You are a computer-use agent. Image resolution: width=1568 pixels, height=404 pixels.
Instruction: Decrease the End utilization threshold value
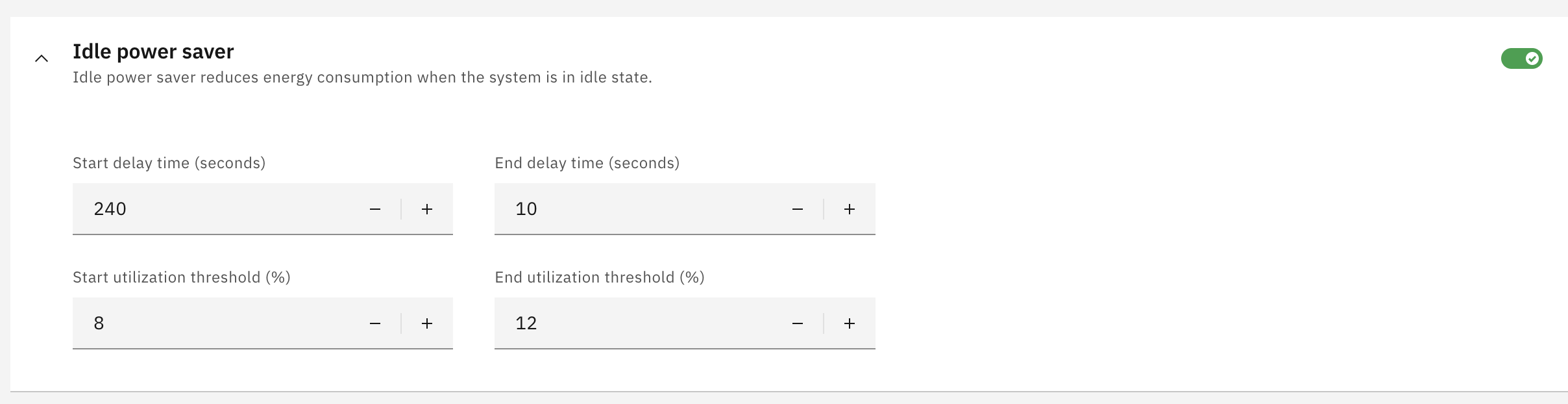coord(798,323)
